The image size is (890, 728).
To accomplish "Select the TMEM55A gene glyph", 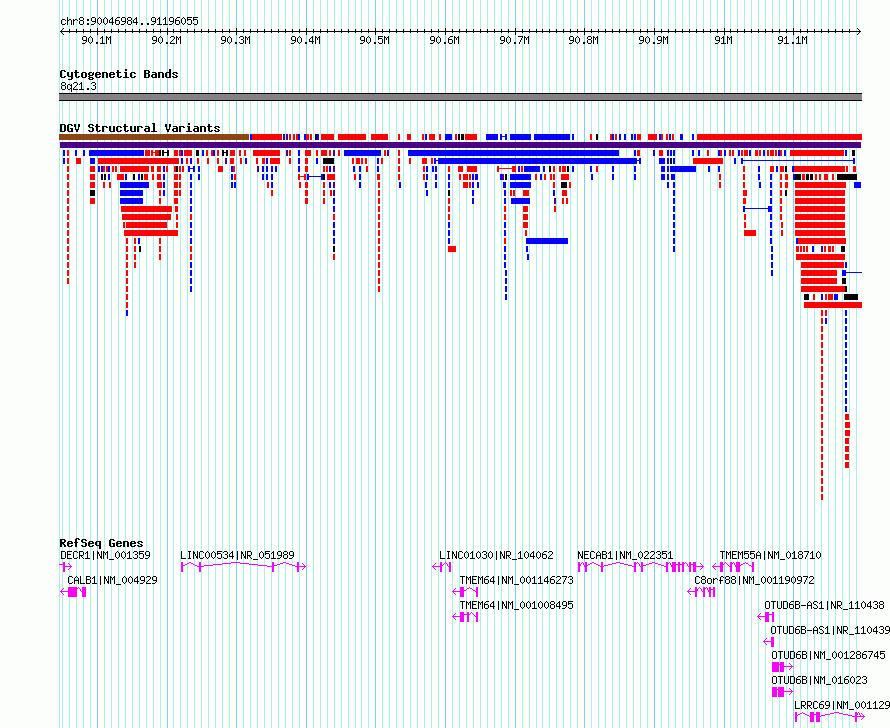I will click(x=733, y=567).
